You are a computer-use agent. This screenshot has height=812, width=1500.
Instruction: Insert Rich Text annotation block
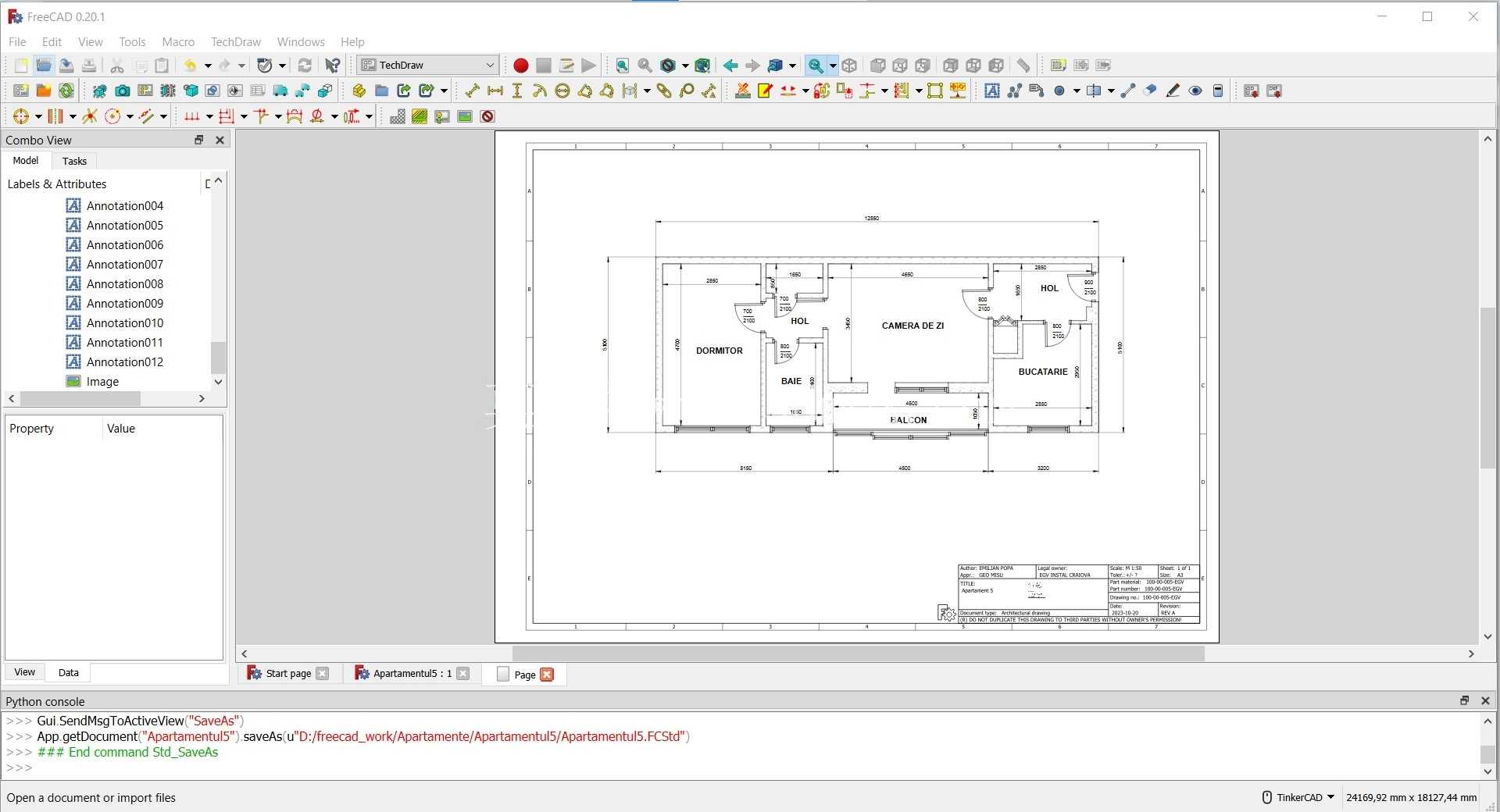click(1037, 91)
